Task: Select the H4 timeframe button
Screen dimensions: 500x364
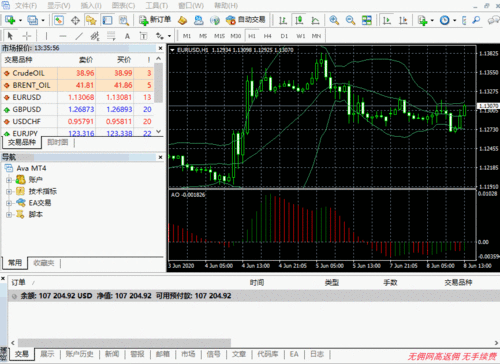Action: click(267, 36)
